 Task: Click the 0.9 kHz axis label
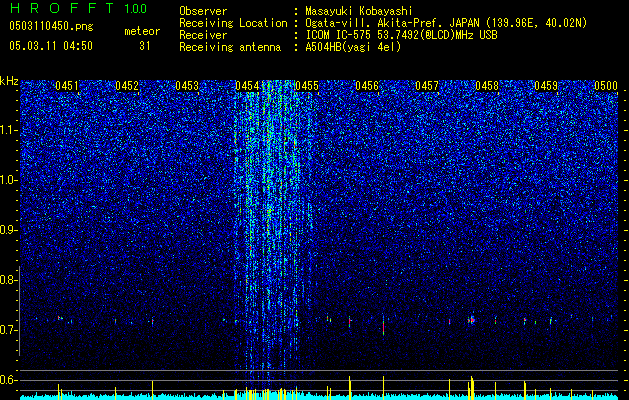(x=8, y=230)
